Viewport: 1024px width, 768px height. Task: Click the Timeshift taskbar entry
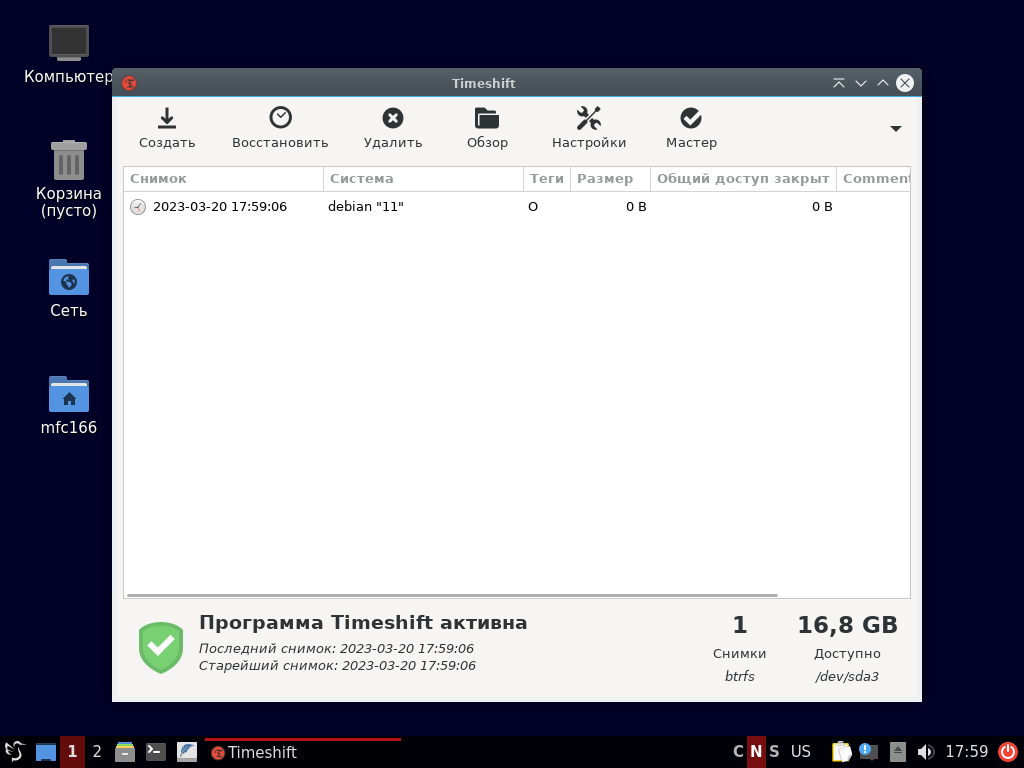[303, 752]
